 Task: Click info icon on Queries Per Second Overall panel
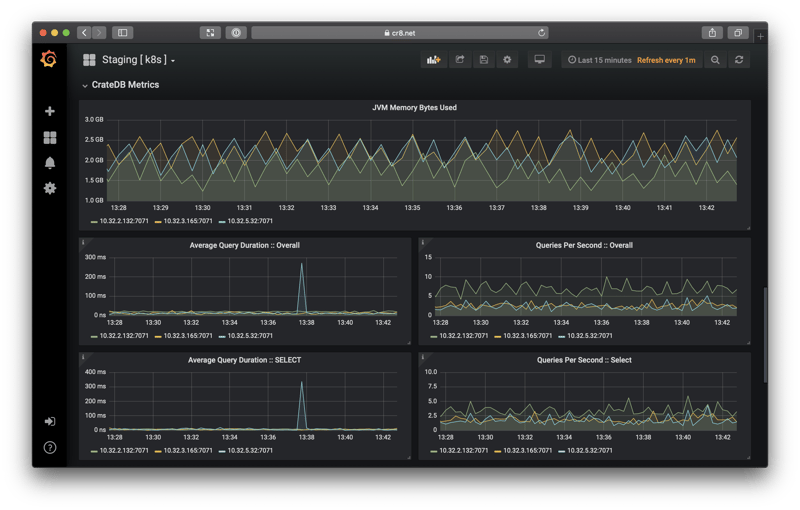pyautogui.click(x=422, y=242)
